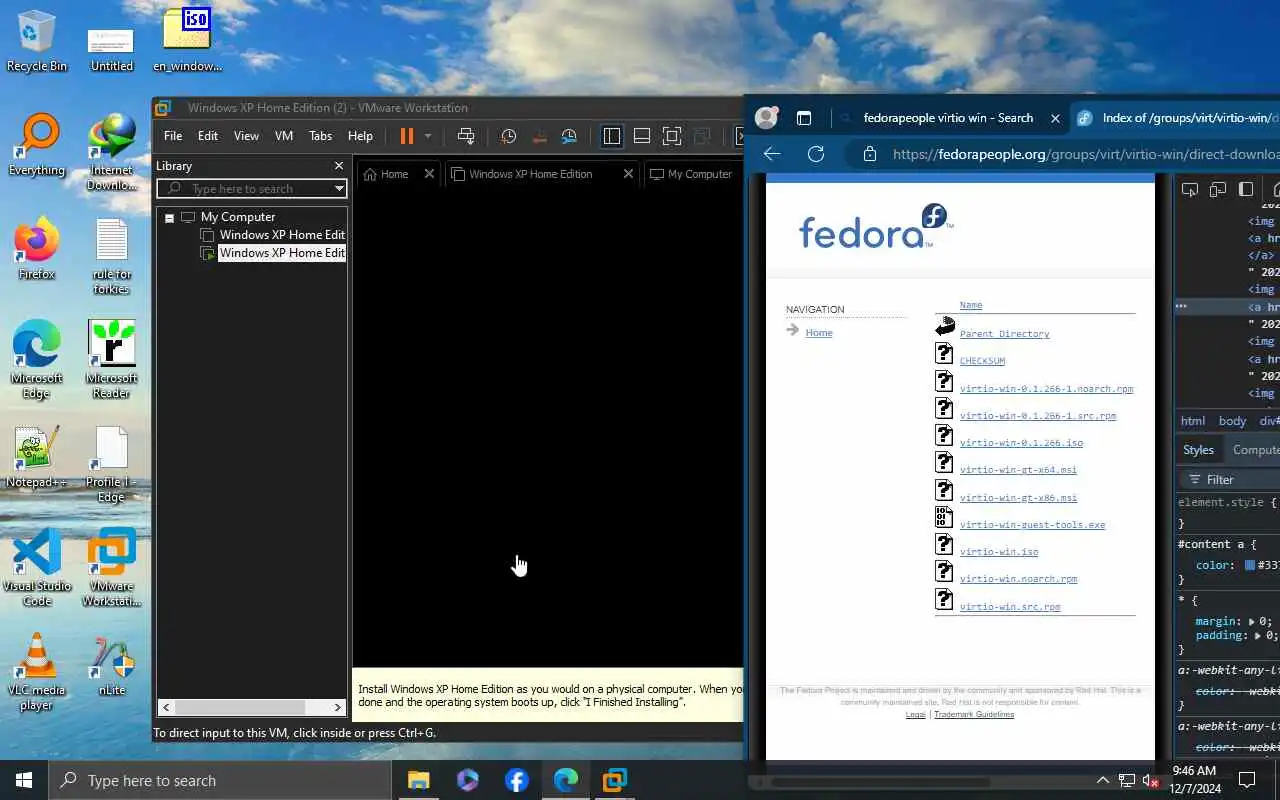The image size is (1280, 800).
Task: Click the Edge profile avatar icon
Action: point(767,118)
